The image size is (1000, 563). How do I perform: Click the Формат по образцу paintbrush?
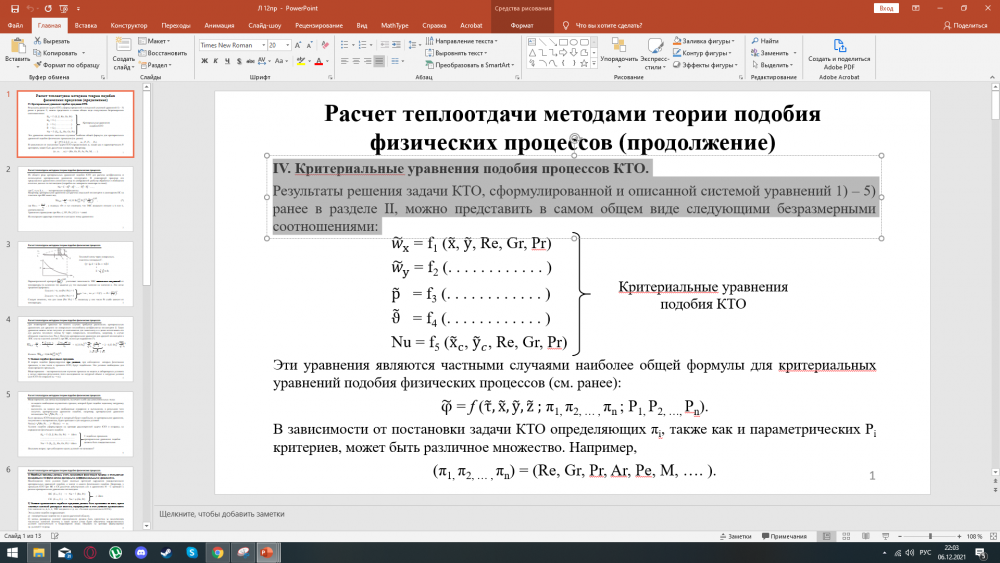[38, 65]
